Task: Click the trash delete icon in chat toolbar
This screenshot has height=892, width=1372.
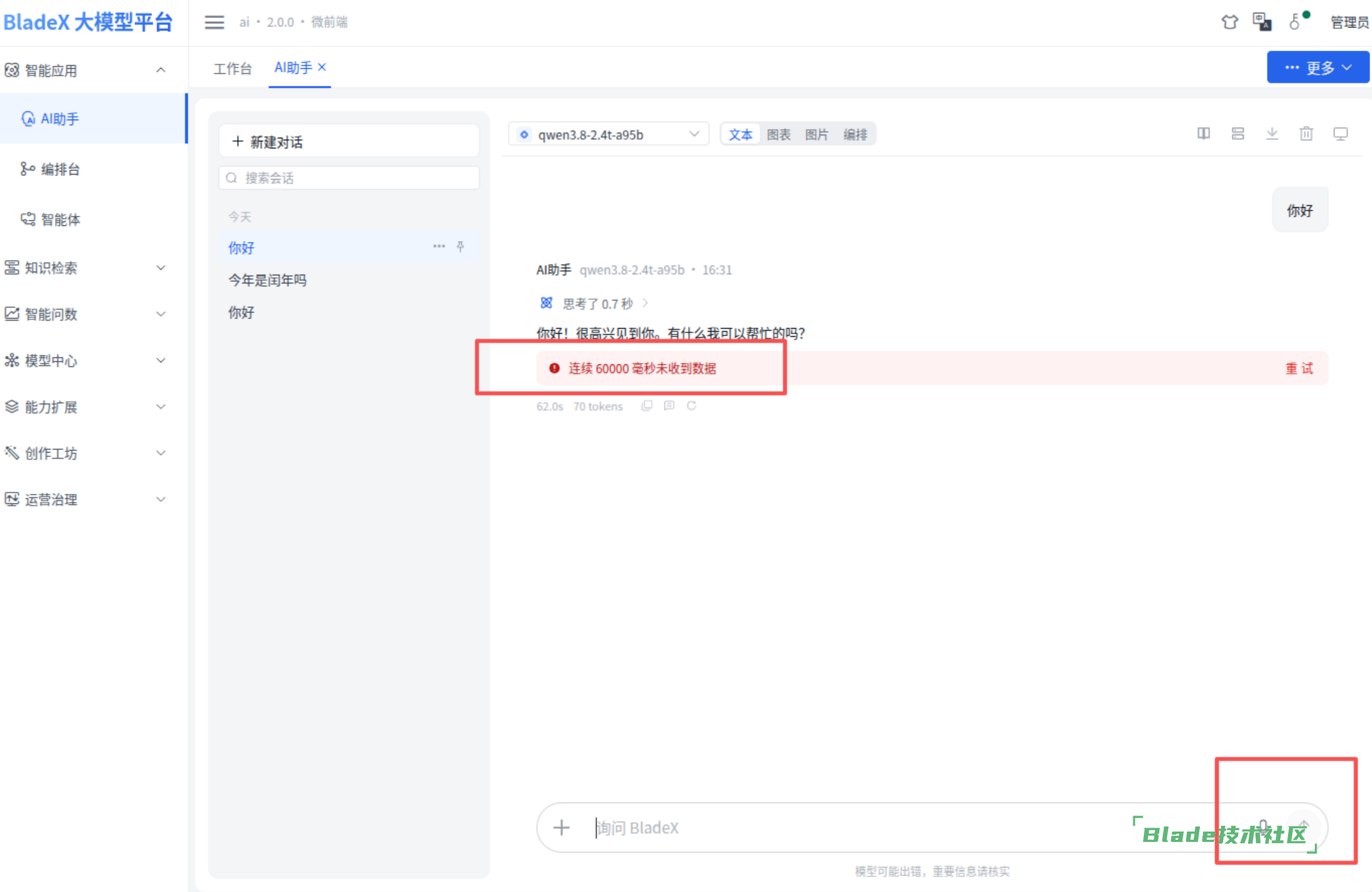Action: [x=1306, y=133]
